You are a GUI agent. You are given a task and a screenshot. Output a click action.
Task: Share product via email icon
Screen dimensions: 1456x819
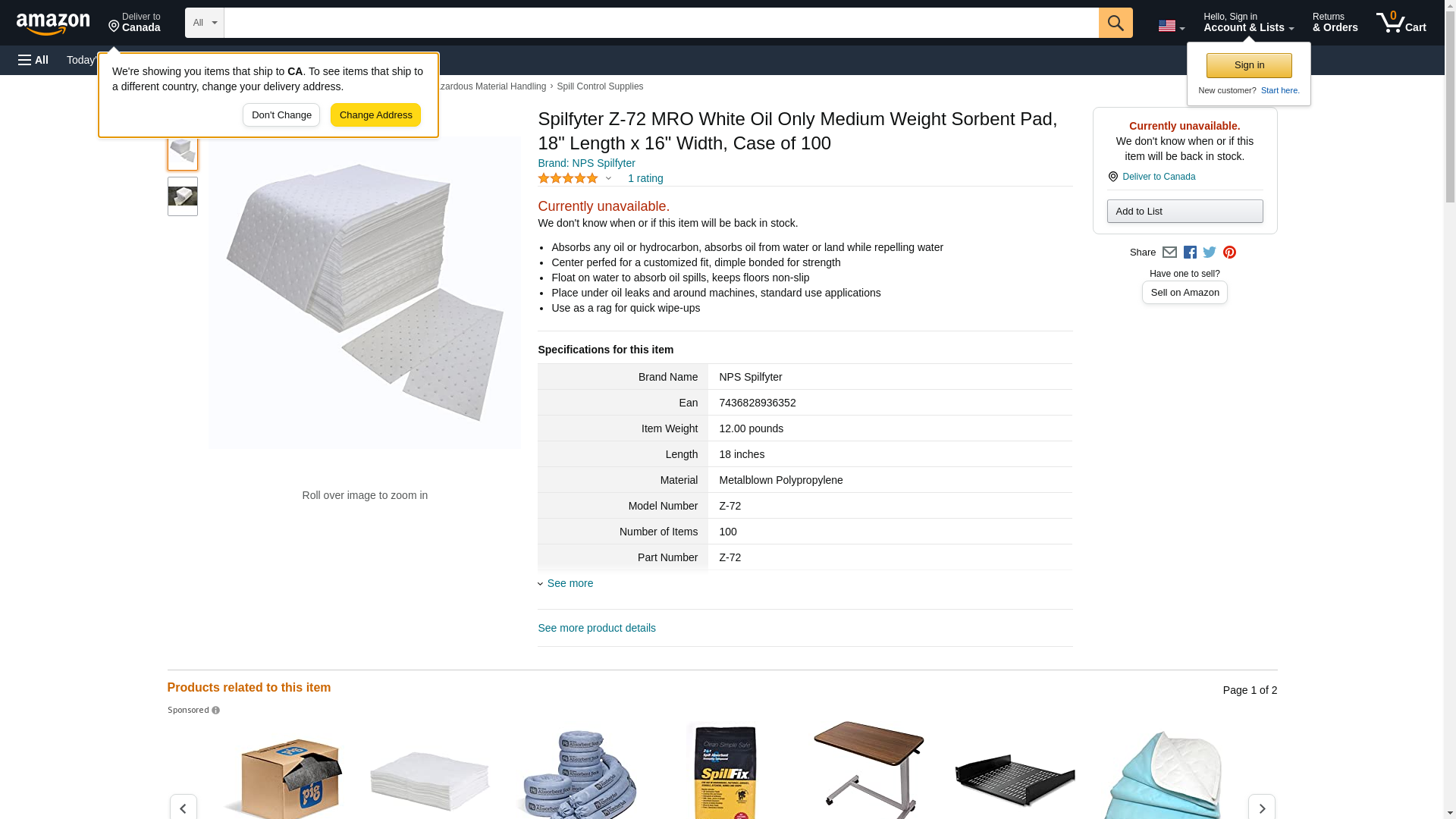coord(1169,253)
